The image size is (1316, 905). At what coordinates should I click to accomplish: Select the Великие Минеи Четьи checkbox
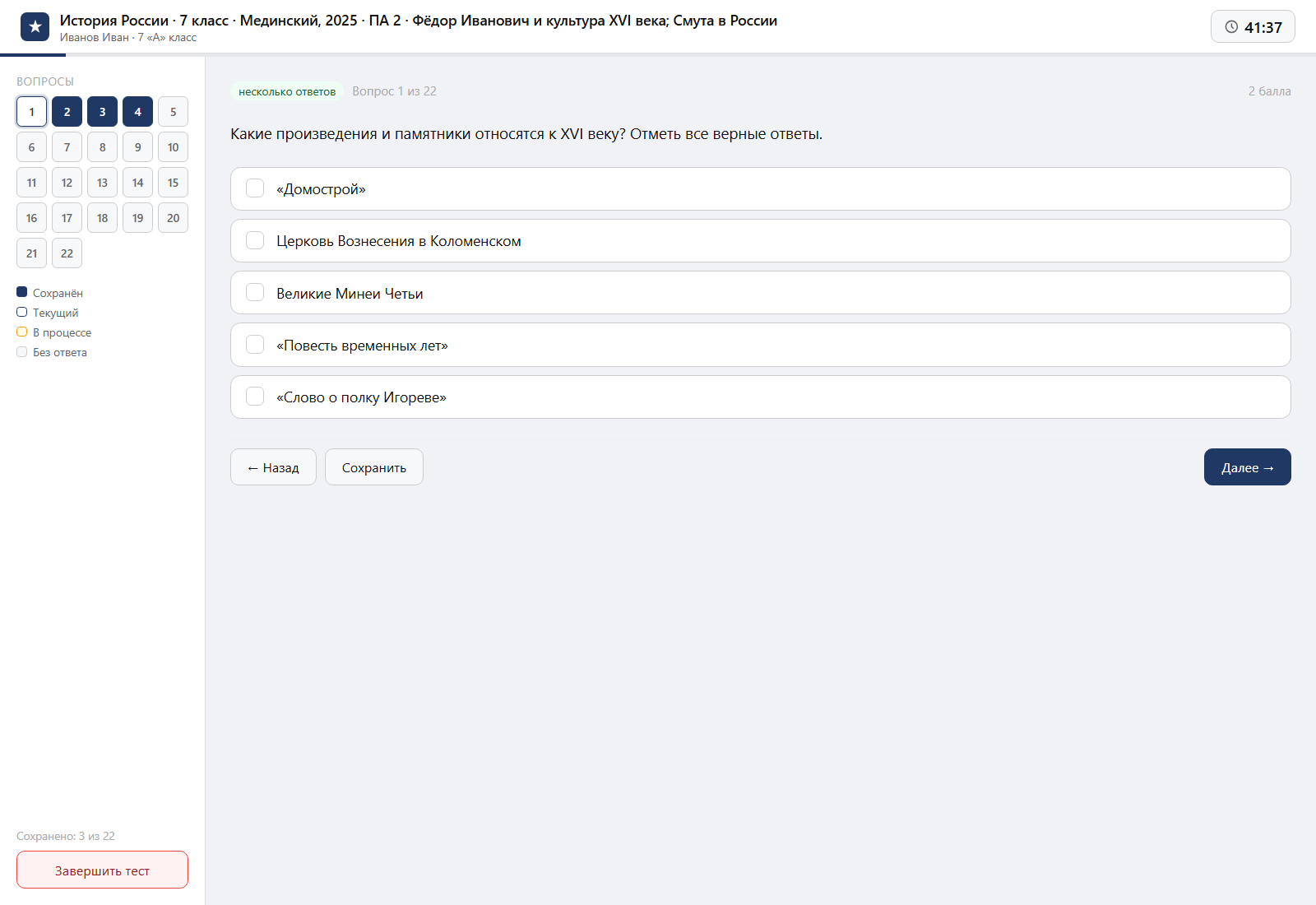click(x=255, y=293)
